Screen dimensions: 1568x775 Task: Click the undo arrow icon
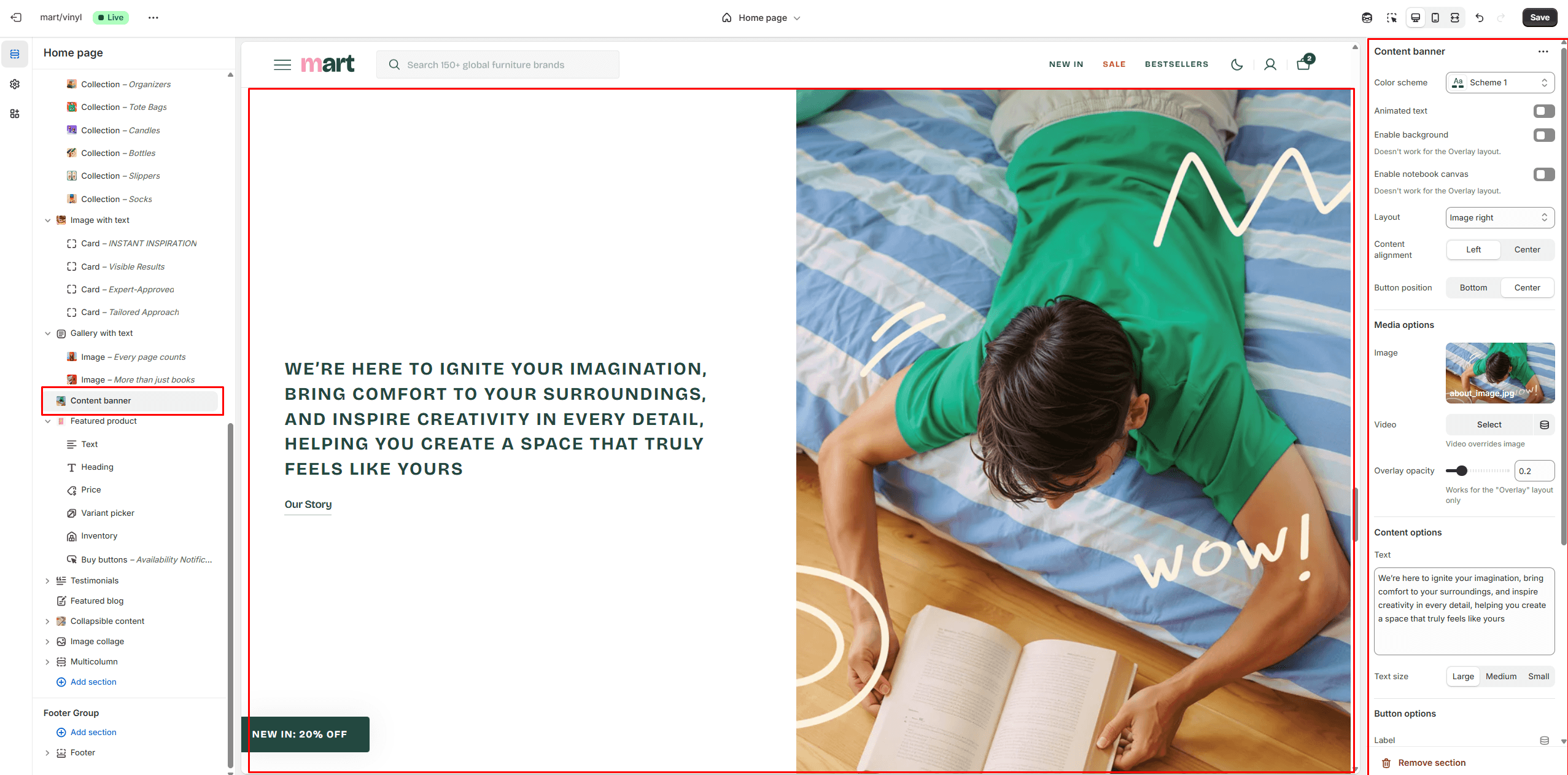1480,18
